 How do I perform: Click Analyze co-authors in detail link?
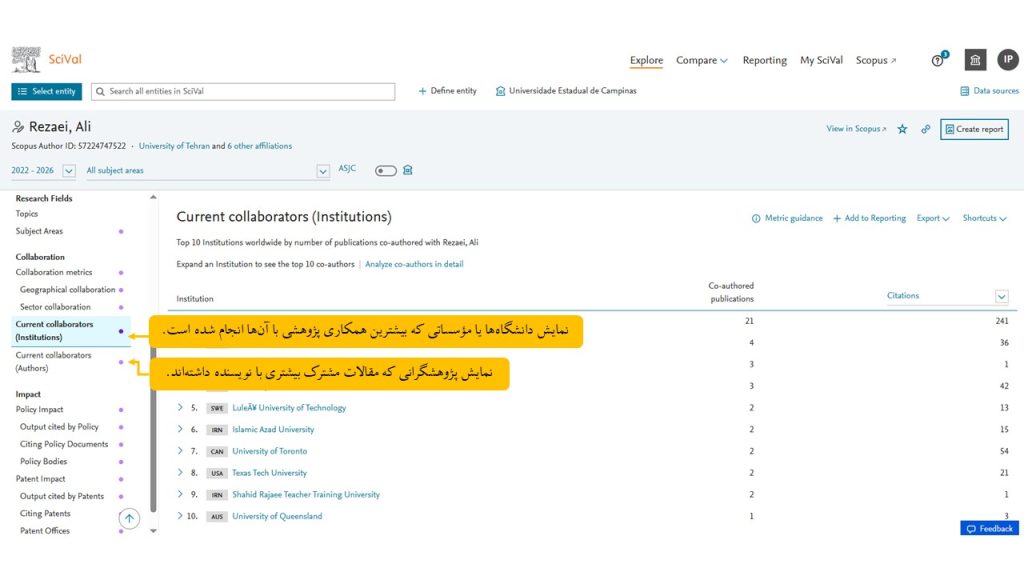pyautogui.click(x=414, y=264)
